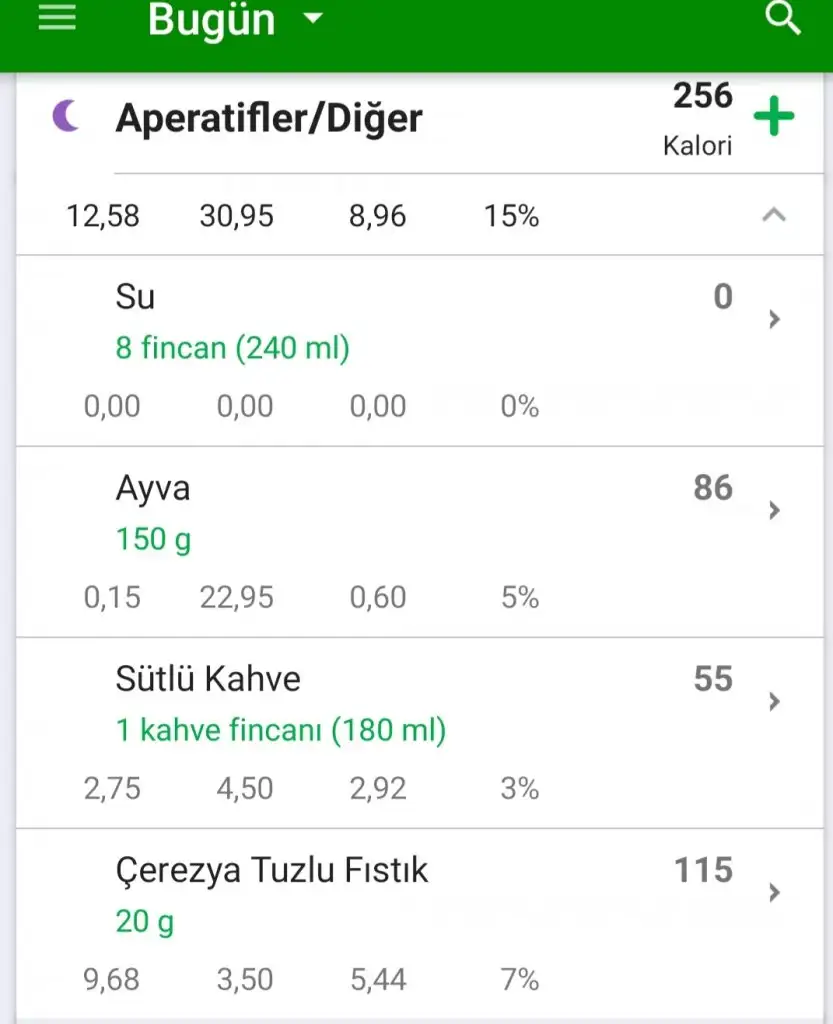Tap the purple moon meal icon
Image resolution: width=833 pixels, height=1024 pixels.
coord(65,117)
